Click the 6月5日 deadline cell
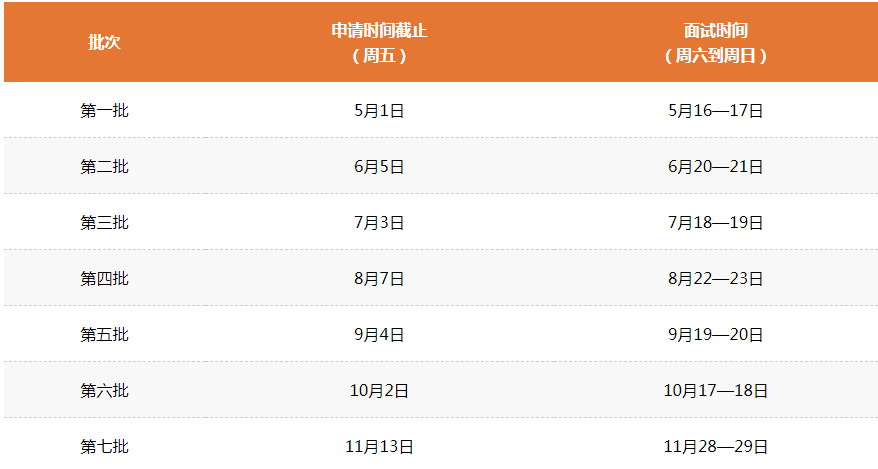878x469 pixels. click(x=379, y=167)
